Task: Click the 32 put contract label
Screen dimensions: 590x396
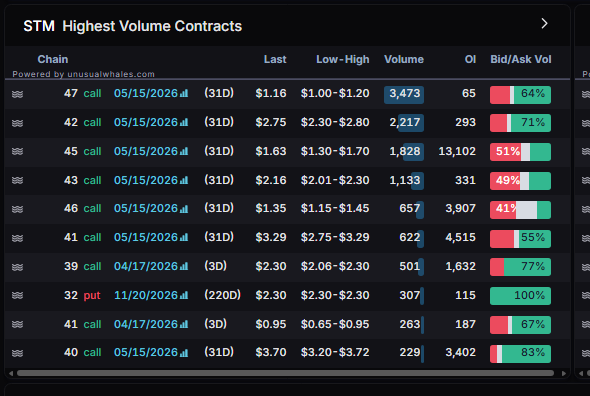Action: 82,295
